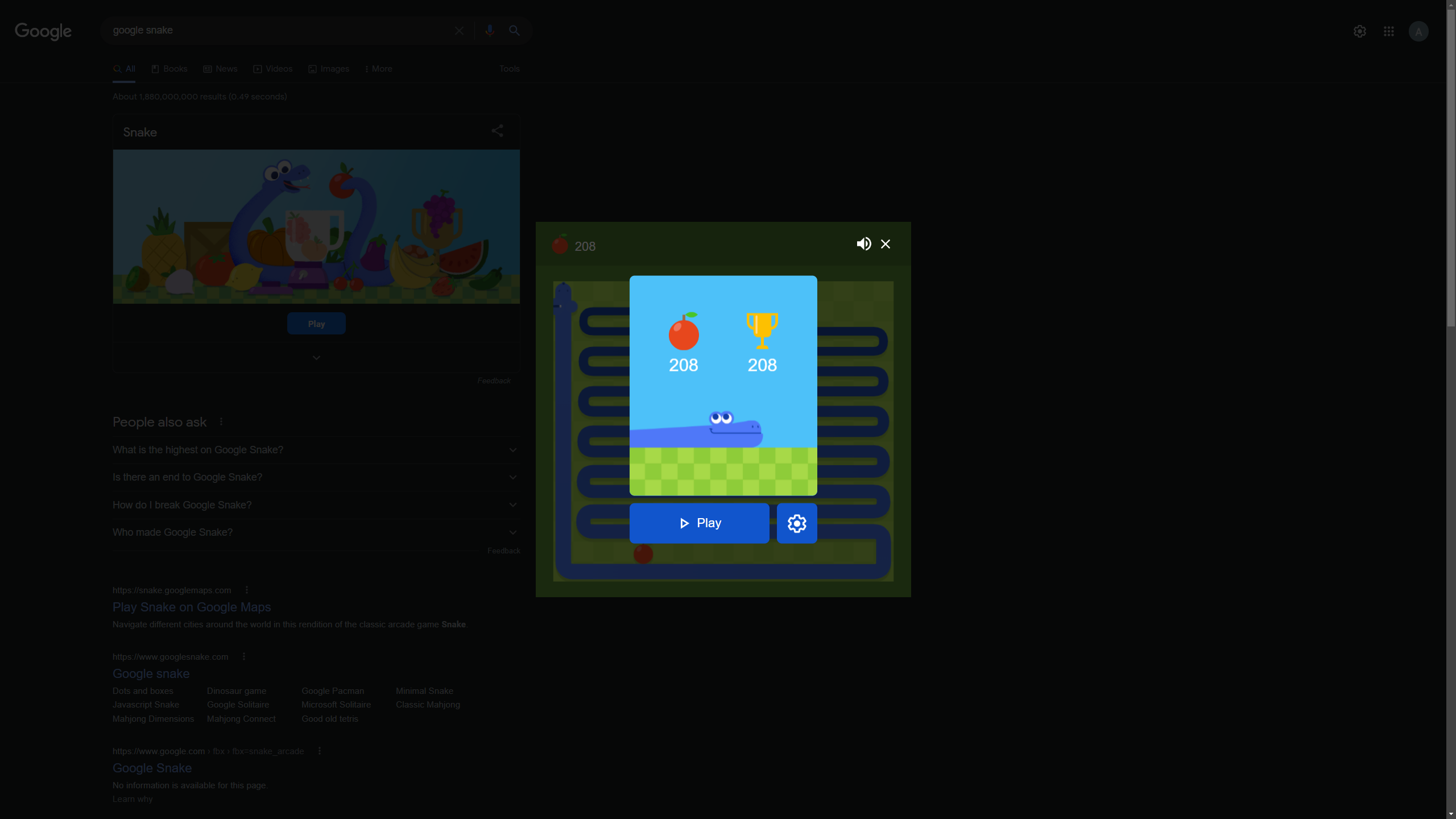Open options for snake.googlemaps.com result
The width and height of the screenshot is (1456, 819).
point(247,590)
